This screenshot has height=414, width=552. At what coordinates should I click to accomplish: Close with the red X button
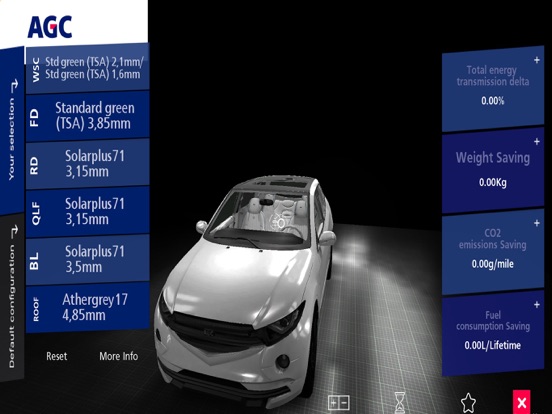[521, 402]
